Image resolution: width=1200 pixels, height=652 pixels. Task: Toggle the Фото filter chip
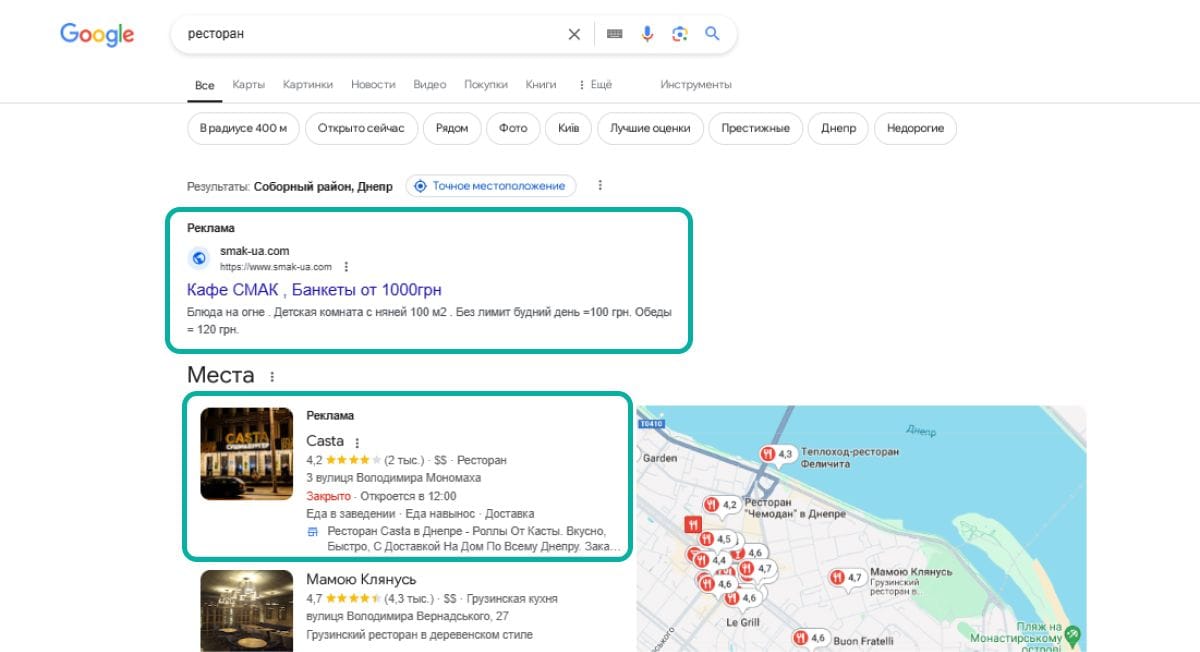(514, 129)
